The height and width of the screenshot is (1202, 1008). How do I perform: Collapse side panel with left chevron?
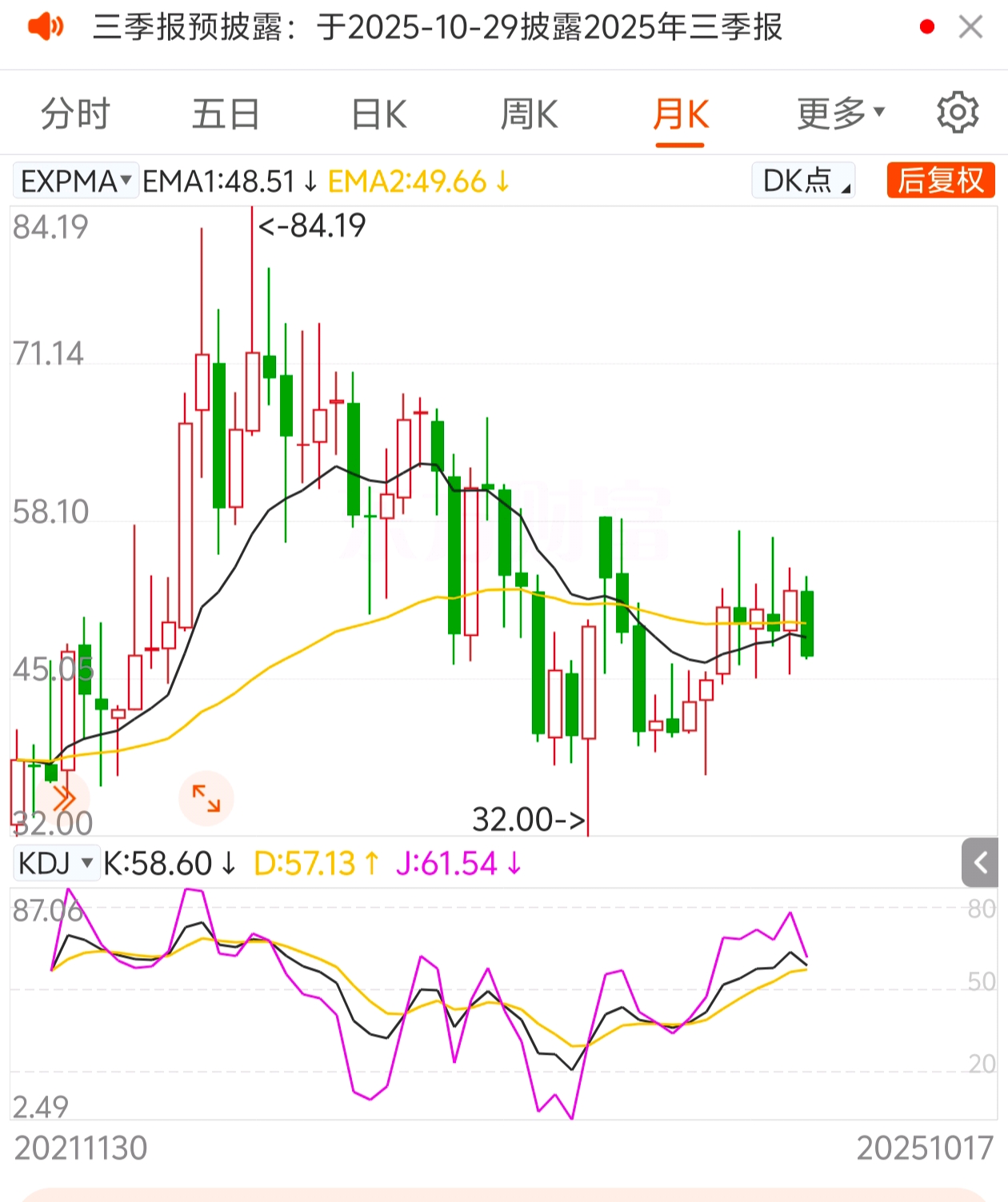[x=980, y=863]
